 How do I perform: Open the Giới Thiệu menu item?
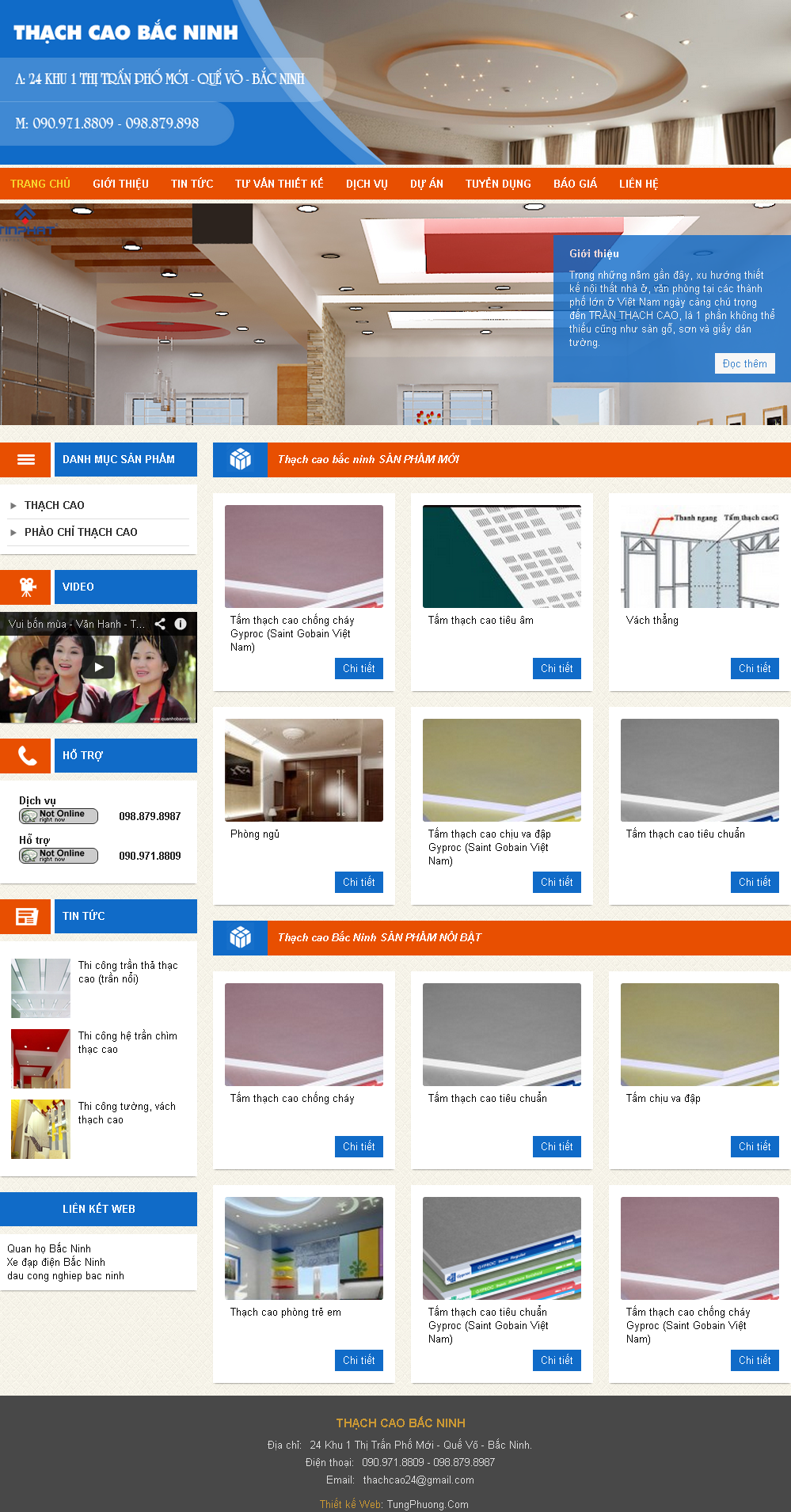[120, 184]
